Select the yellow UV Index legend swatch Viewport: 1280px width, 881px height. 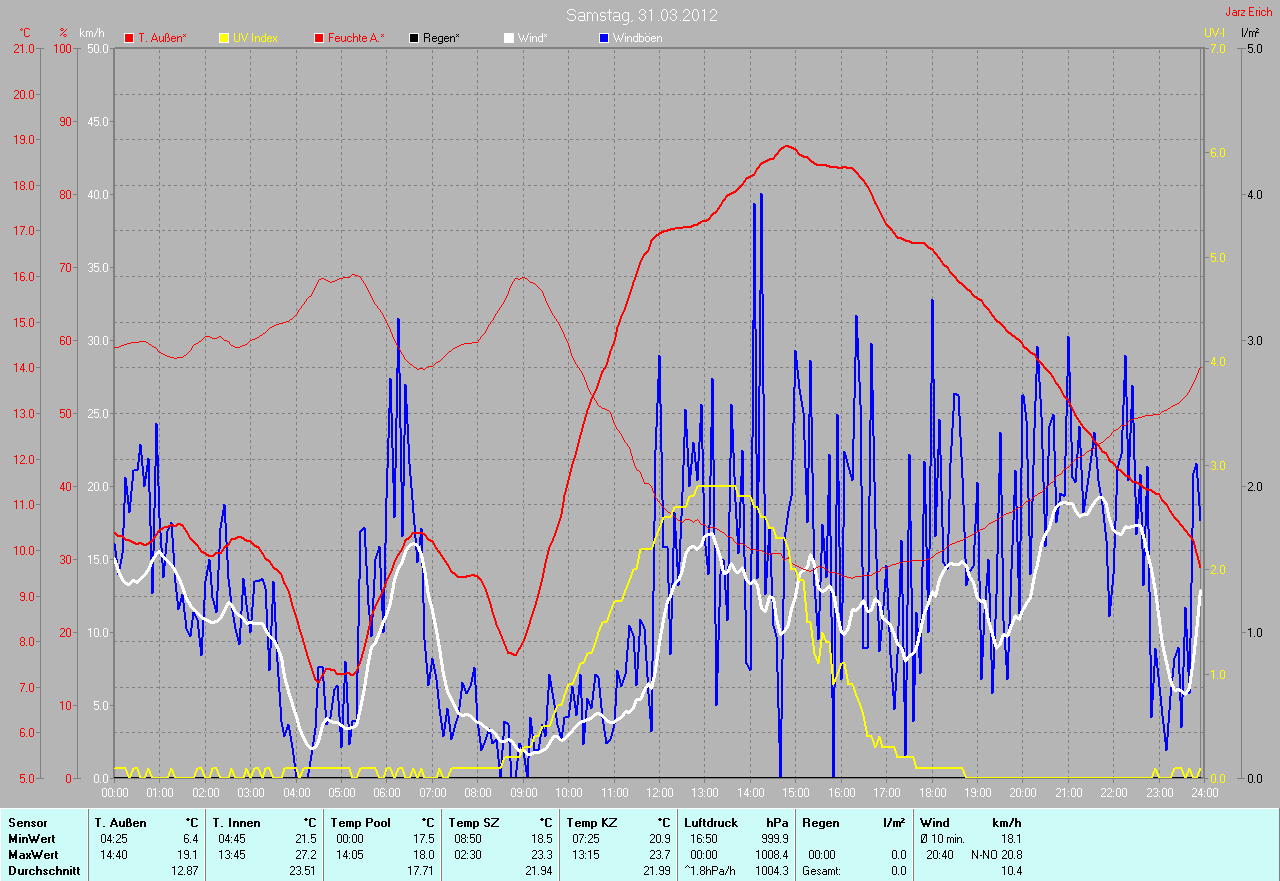click(224, 38)
